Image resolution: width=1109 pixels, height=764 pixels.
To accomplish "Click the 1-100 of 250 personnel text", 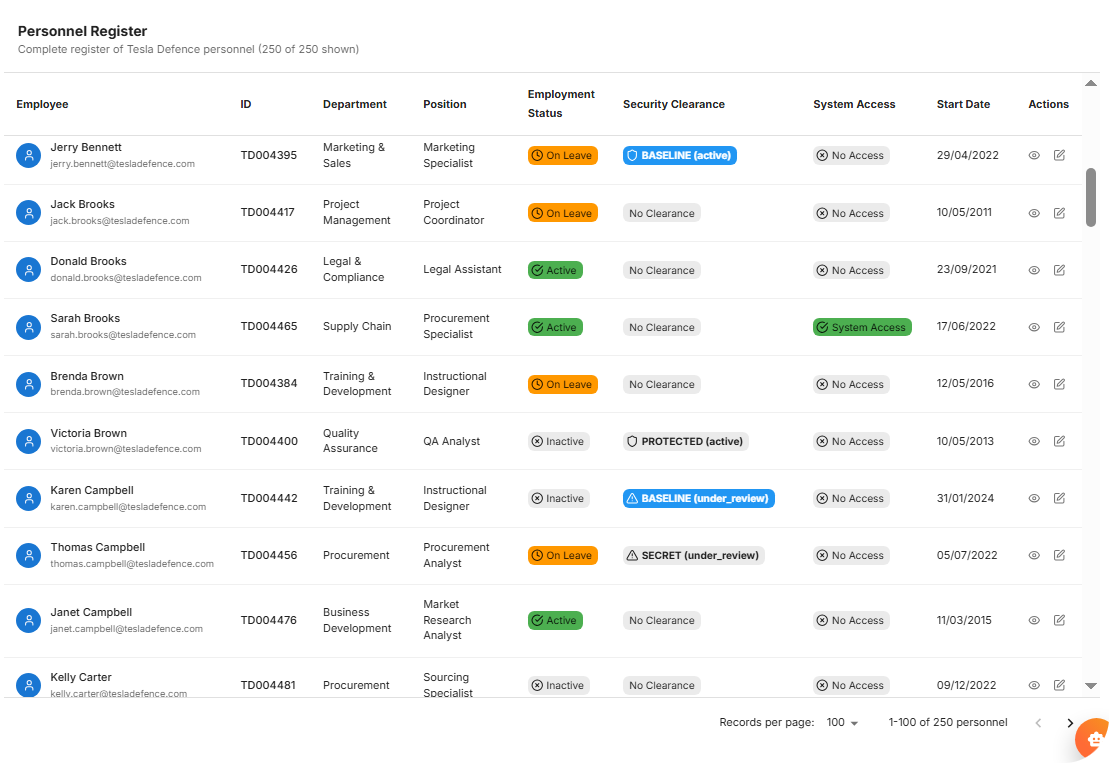I will [x=948, y=723].
